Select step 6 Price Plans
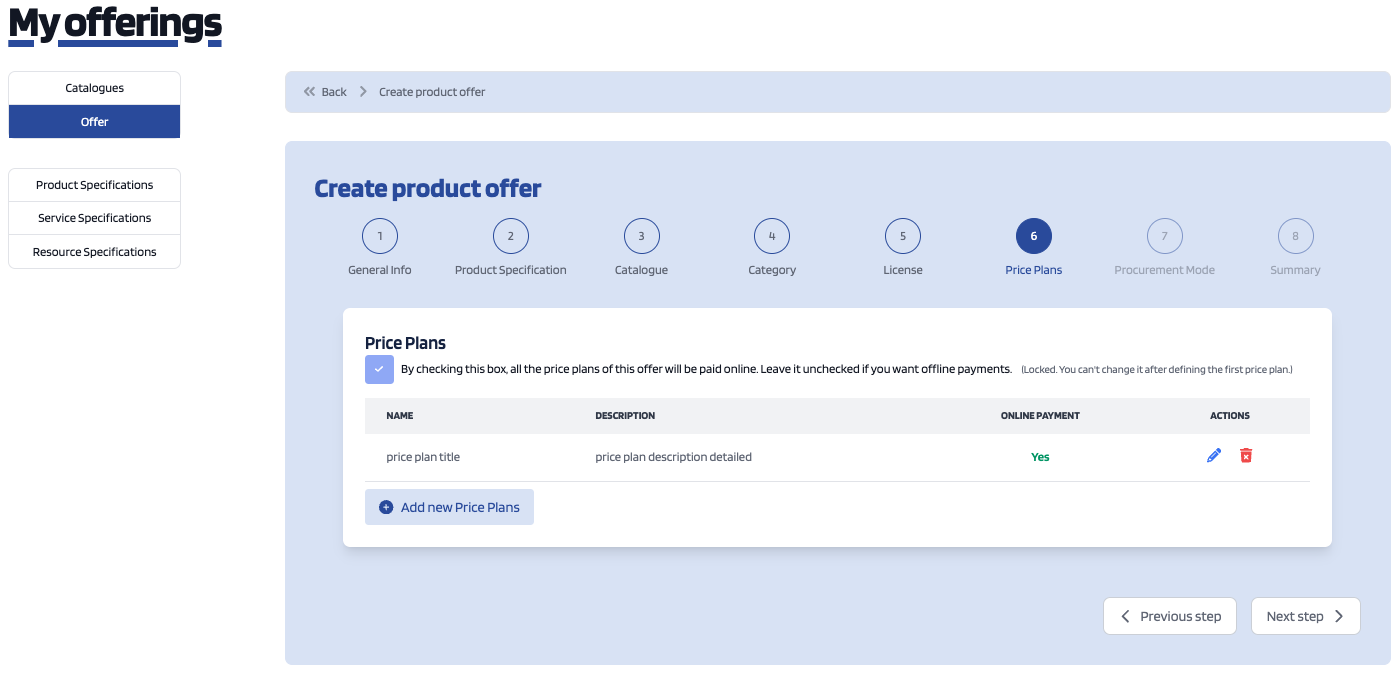The width and height of the screenshot is (1400, 673). tap(1034, 237)
